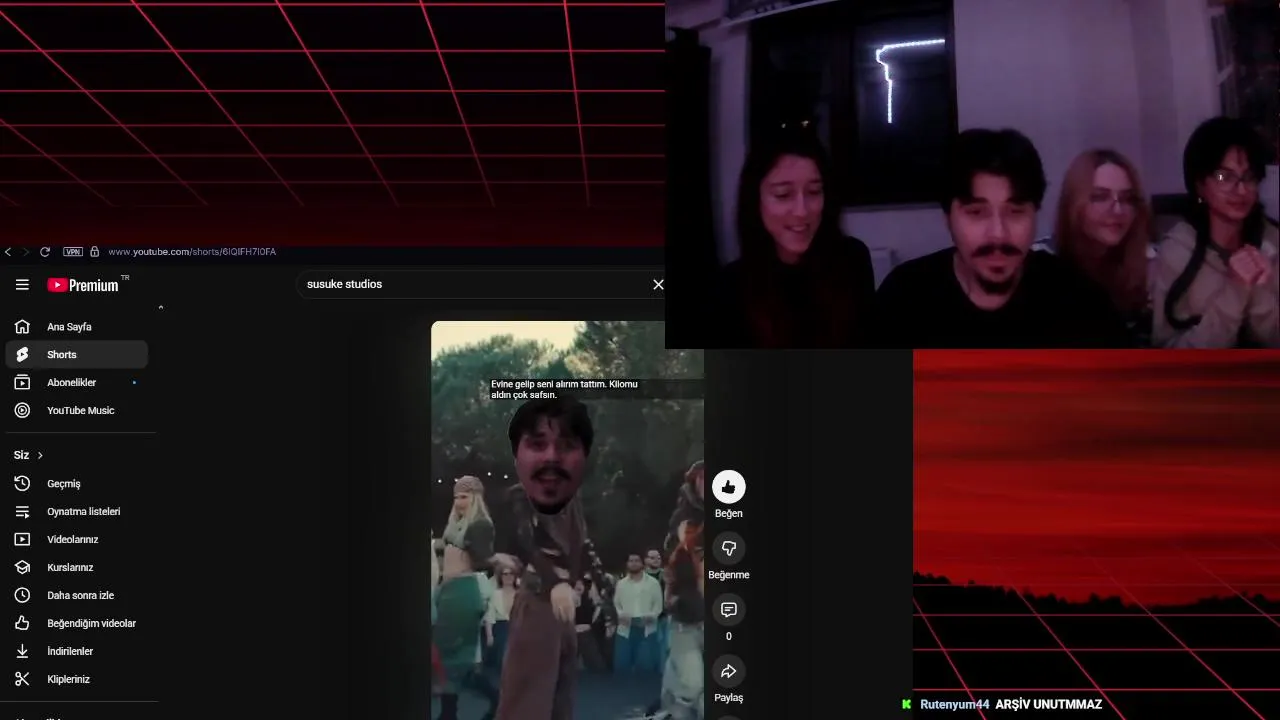Click the watch later clock icon
Image resolution: width=1280 pixels, height=720 pixels.
coord(22,596)
